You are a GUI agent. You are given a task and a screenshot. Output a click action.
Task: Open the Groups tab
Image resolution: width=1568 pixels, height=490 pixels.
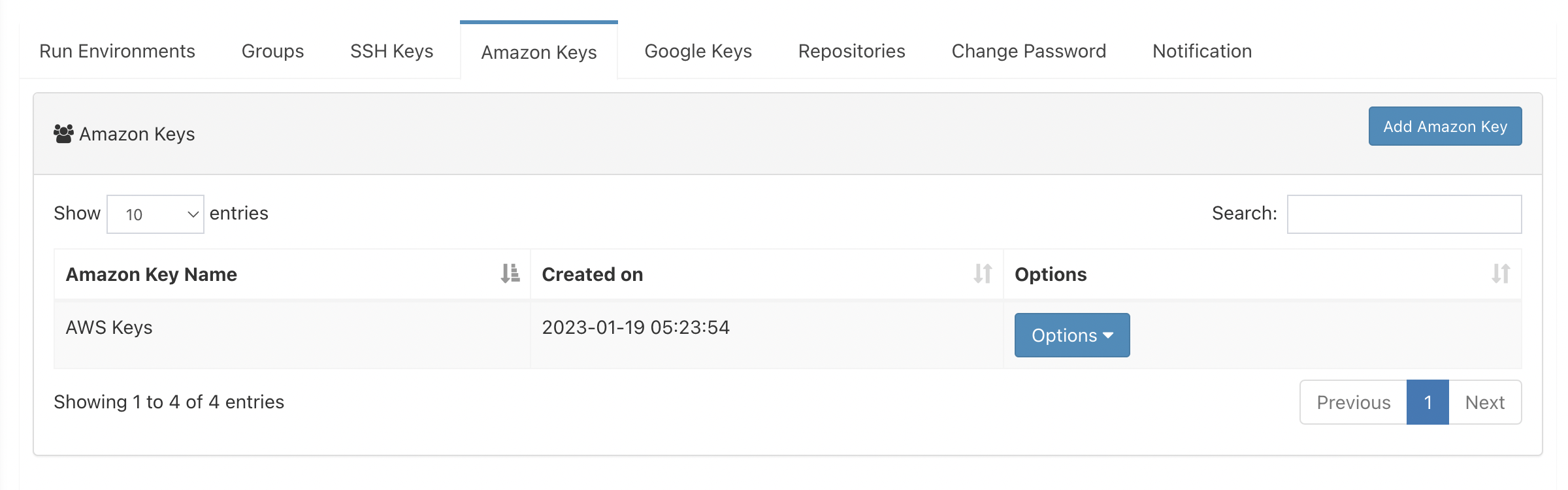coord(272,51)
